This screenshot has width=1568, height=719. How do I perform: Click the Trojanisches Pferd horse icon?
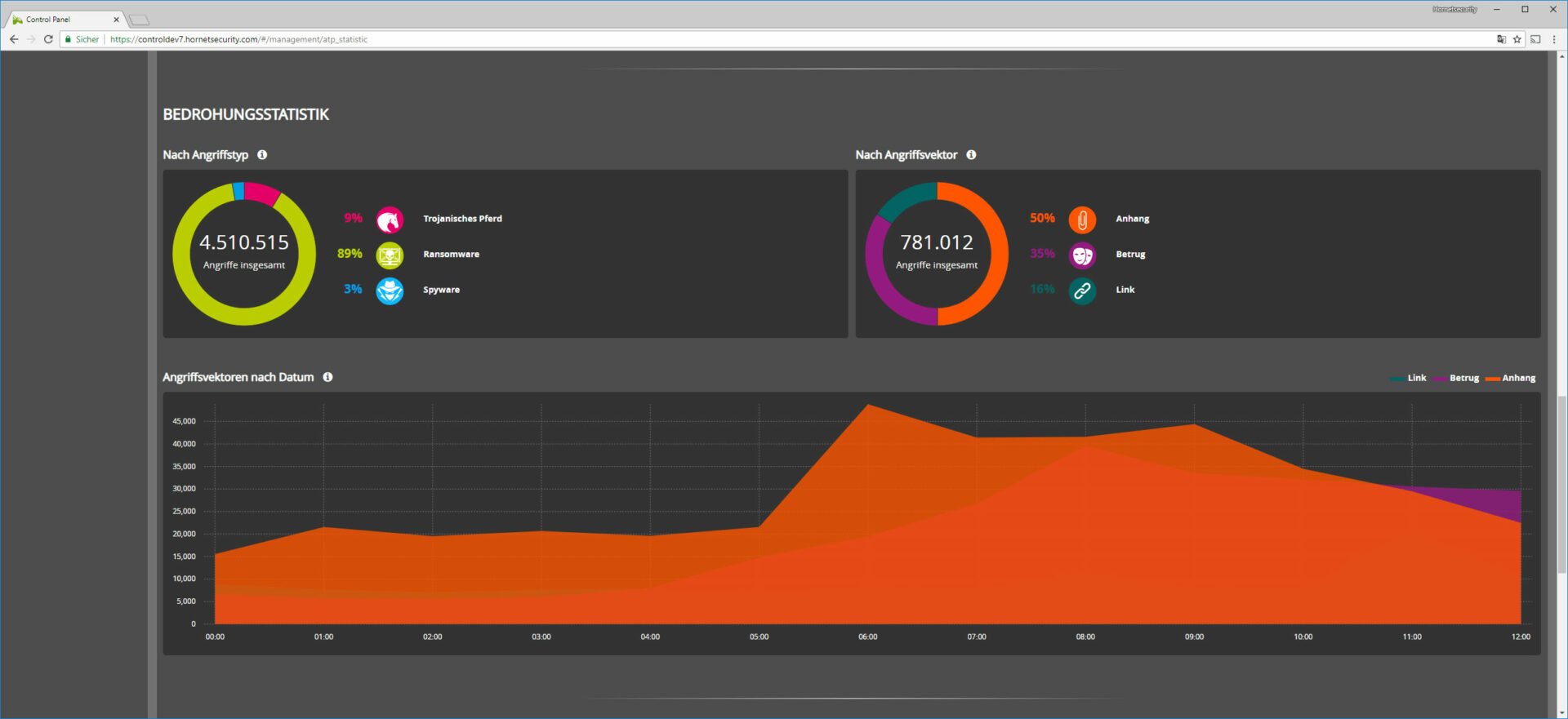pos(390,220)
